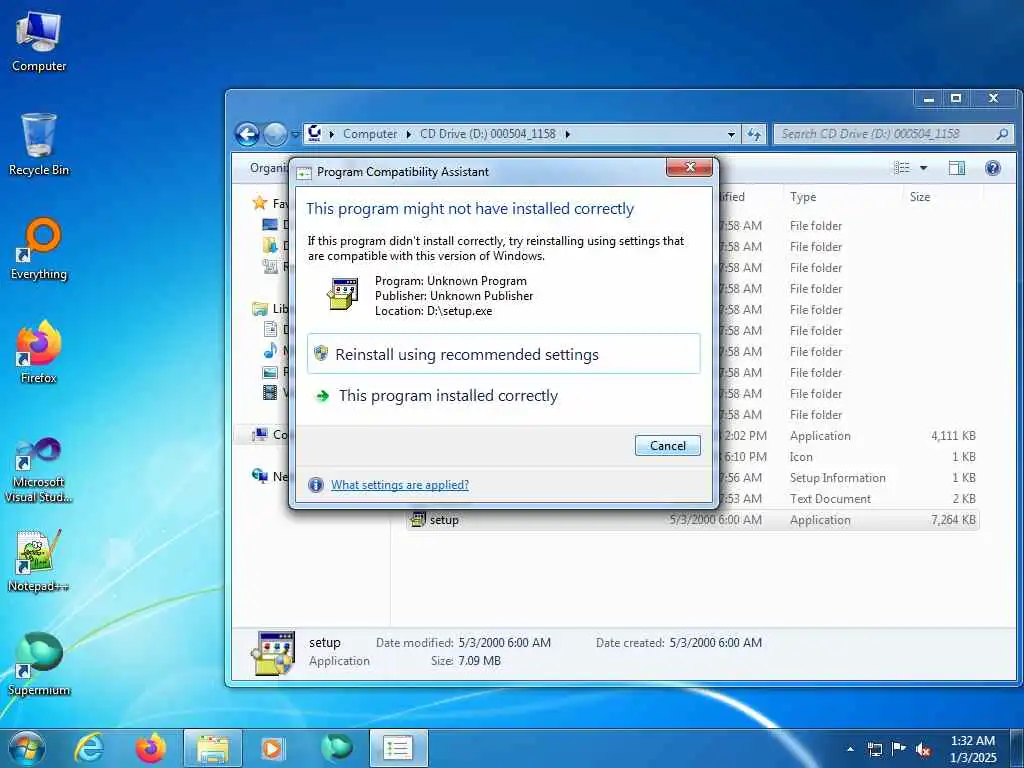Viewport: 1024px width, 768px height.
Task: Click the Pictures library icon
Action: coord(270,372)
